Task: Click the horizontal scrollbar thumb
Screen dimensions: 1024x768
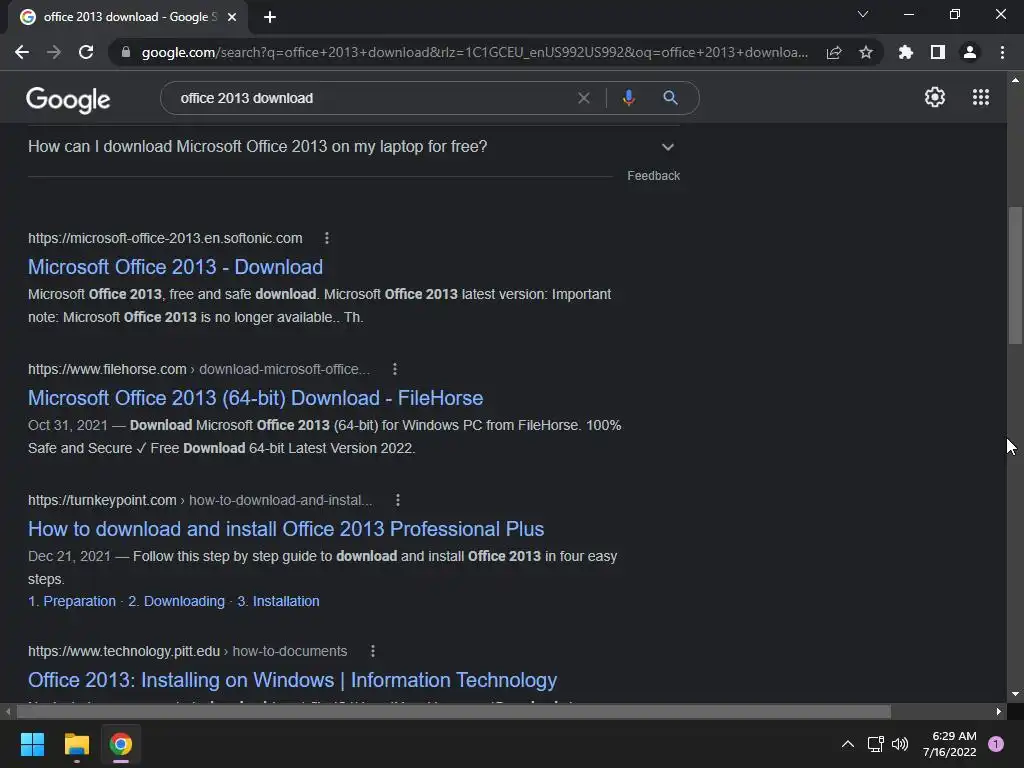Action: [454, 711]
